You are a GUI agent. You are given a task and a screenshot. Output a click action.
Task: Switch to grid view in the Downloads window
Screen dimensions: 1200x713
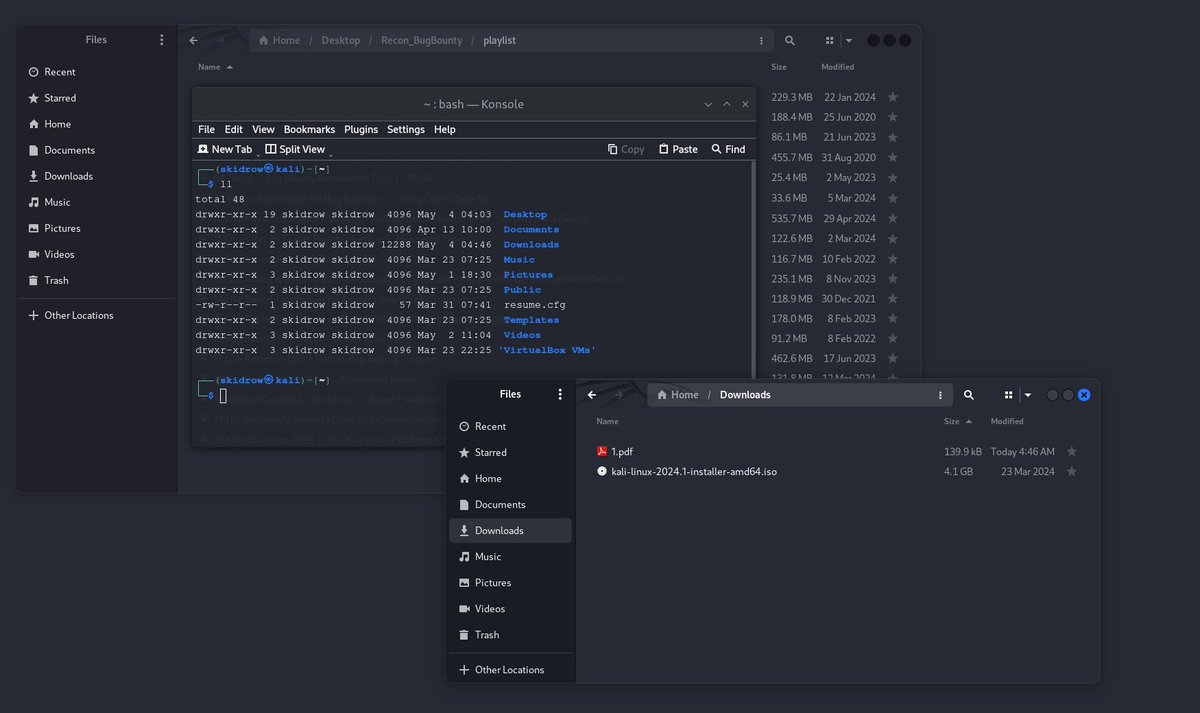1008,395
